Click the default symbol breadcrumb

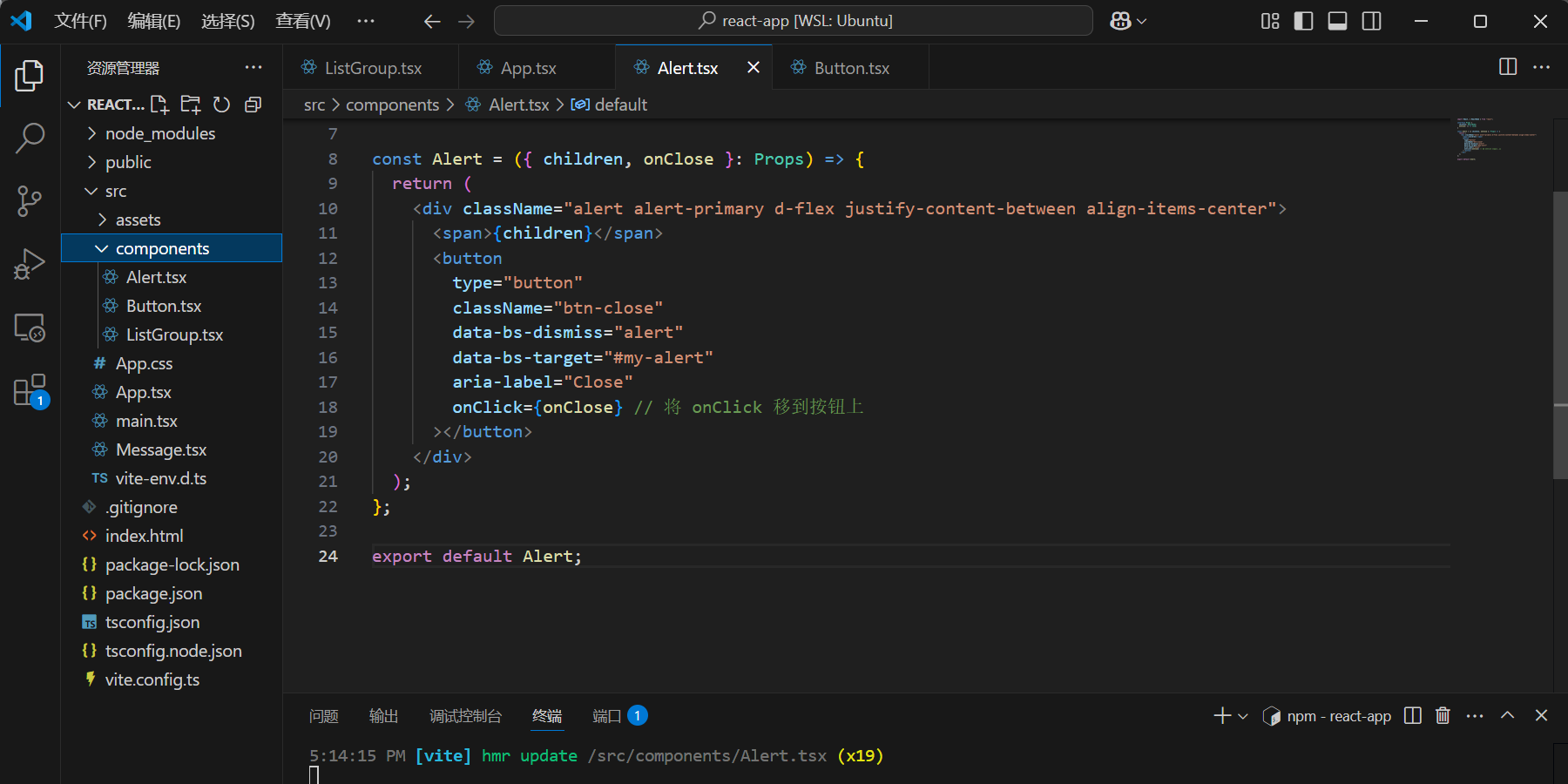(x=609, y=105)
